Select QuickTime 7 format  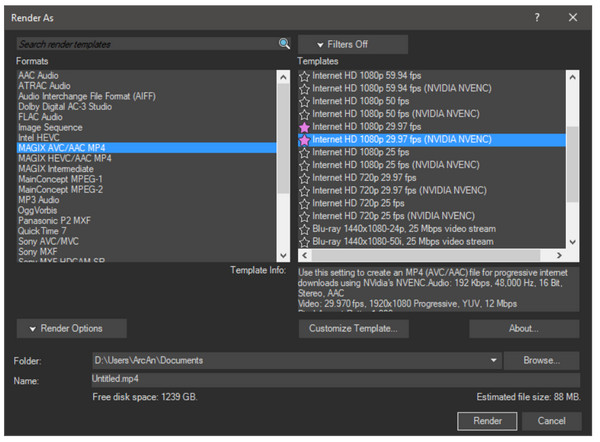147,231
